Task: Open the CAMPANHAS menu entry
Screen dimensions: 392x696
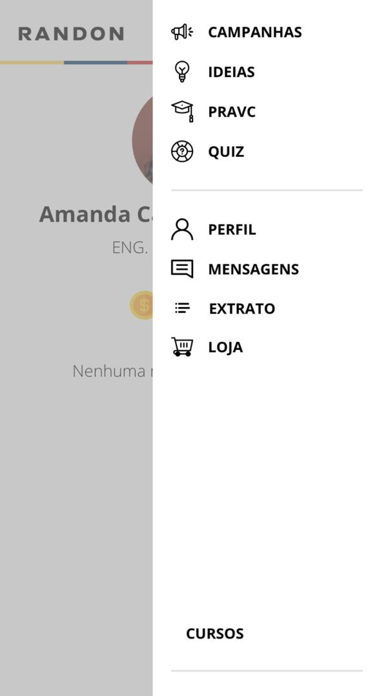Action: tap(255, 32)
